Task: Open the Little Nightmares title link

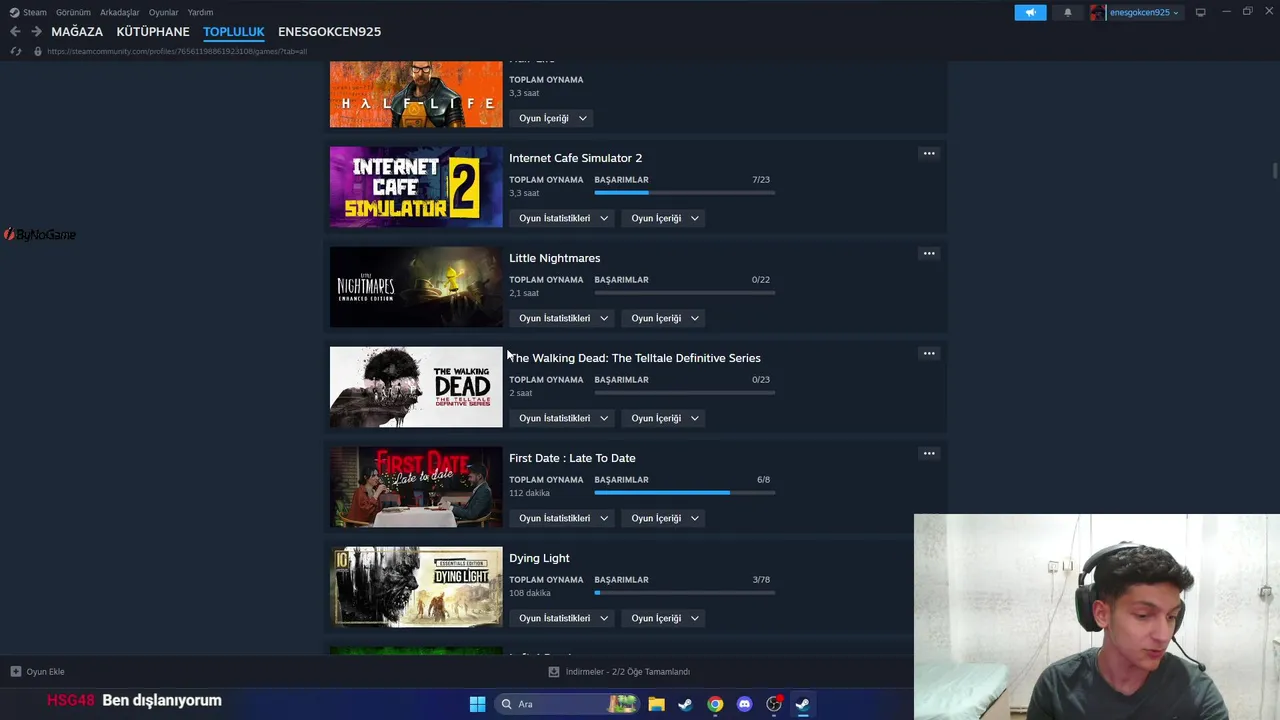Action: (554, 258)
